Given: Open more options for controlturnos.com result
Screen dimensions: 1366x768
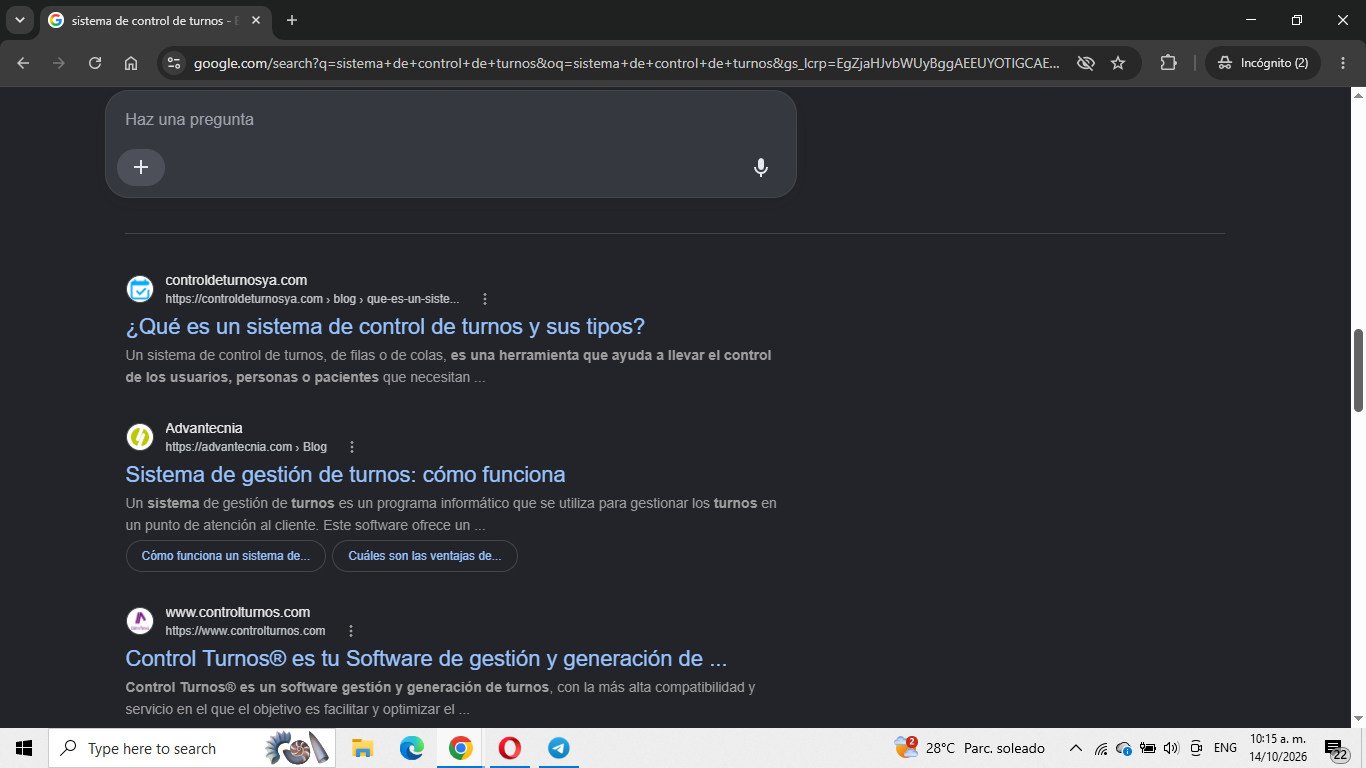Looking at the screenshot, I should point(350,631).
